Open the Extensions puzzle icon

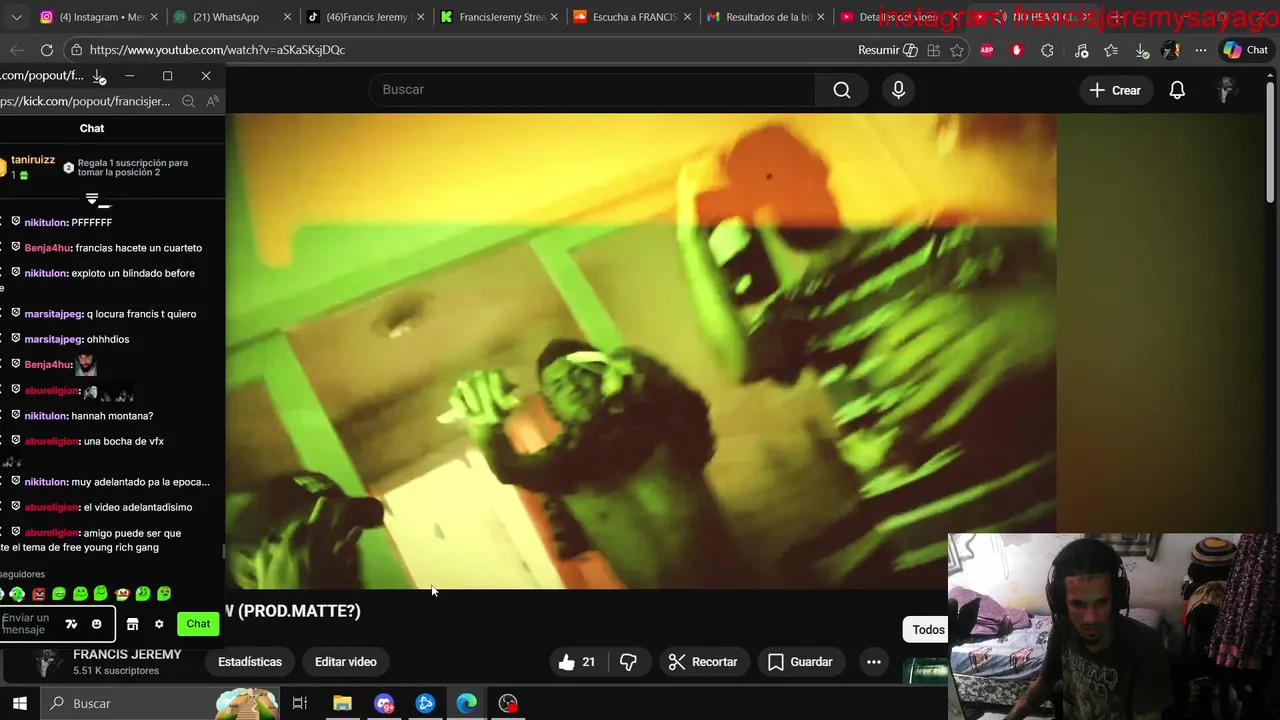coord(1047,50)
